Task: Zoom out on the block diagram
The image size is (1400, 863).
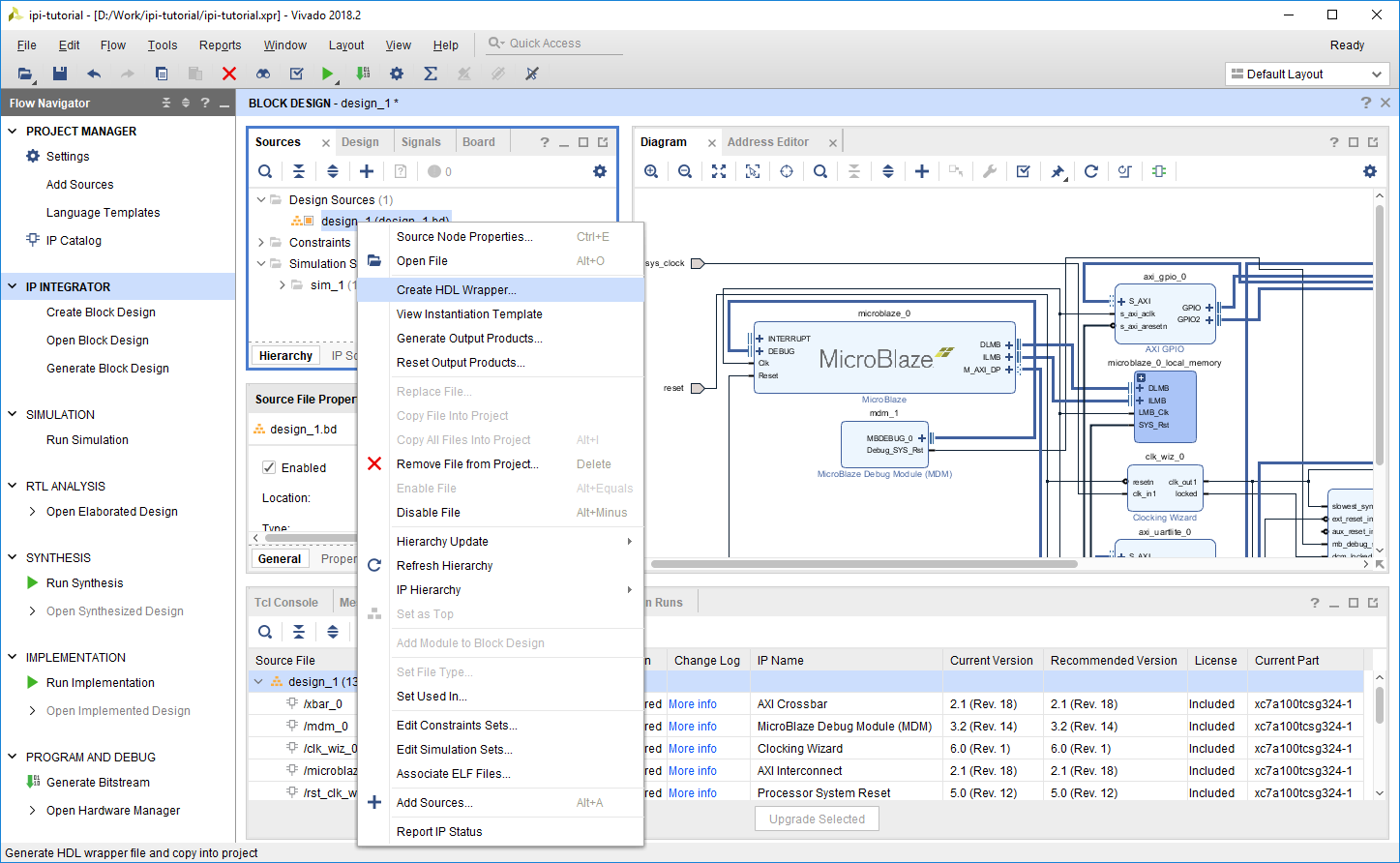Action: point(685,171)
